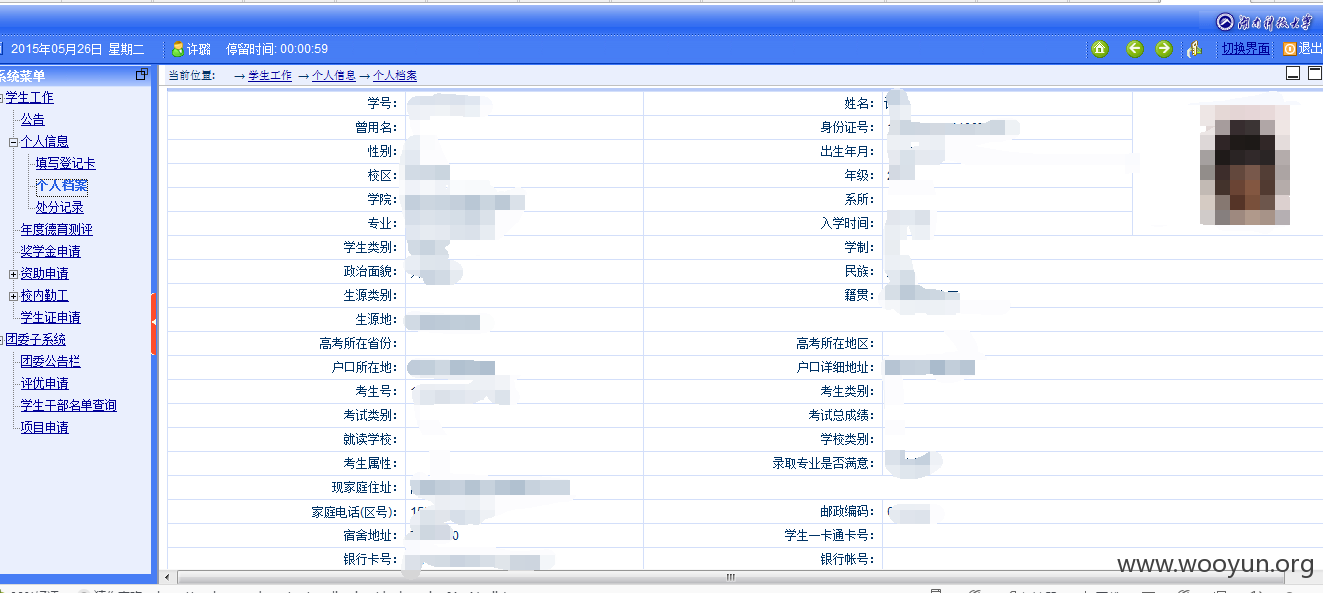Collapse the 团委子系统 tree node
This screenshot has height=593, width=1323.
[2, 340]
